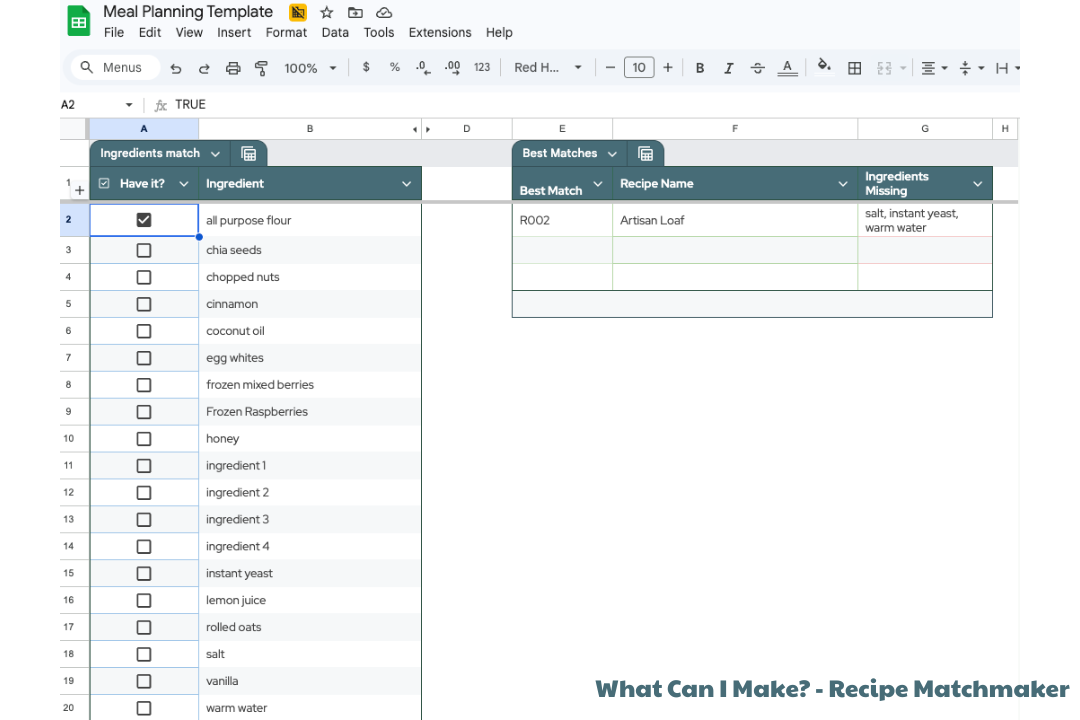
Task: Open number format 123 options
Action: 481,68
